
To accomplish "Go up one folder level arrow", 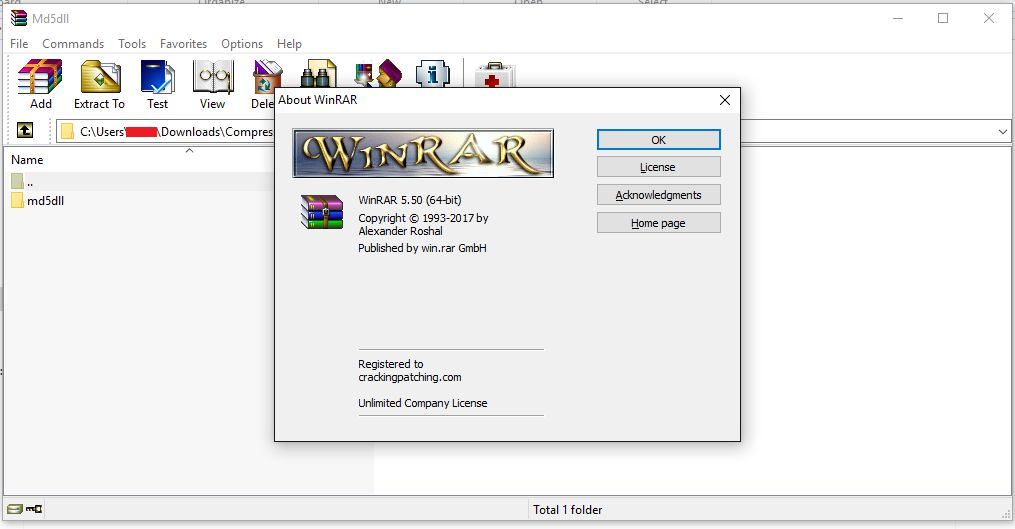I will tap(25, 131).
